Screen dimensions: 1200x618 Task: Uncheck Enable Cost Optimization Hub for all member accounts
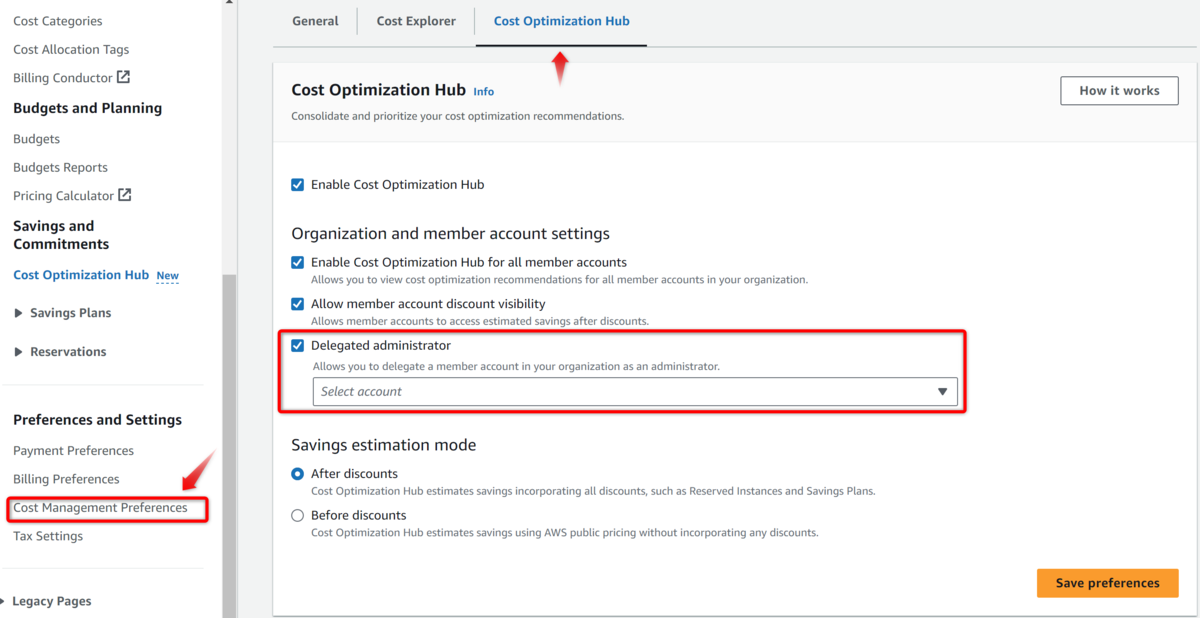point(297,263)
